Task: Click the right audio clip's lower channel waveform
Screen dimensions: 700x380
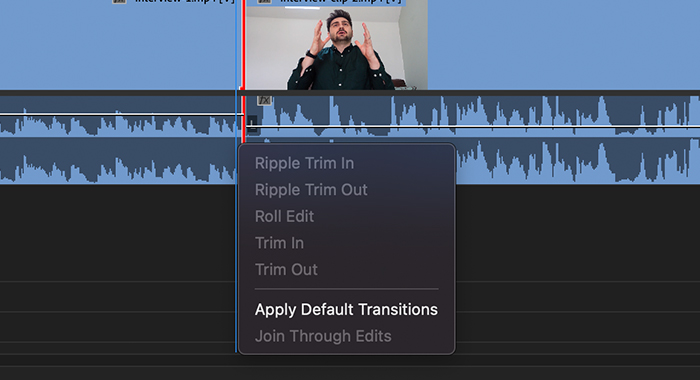Action: click(x=578, y=161)
